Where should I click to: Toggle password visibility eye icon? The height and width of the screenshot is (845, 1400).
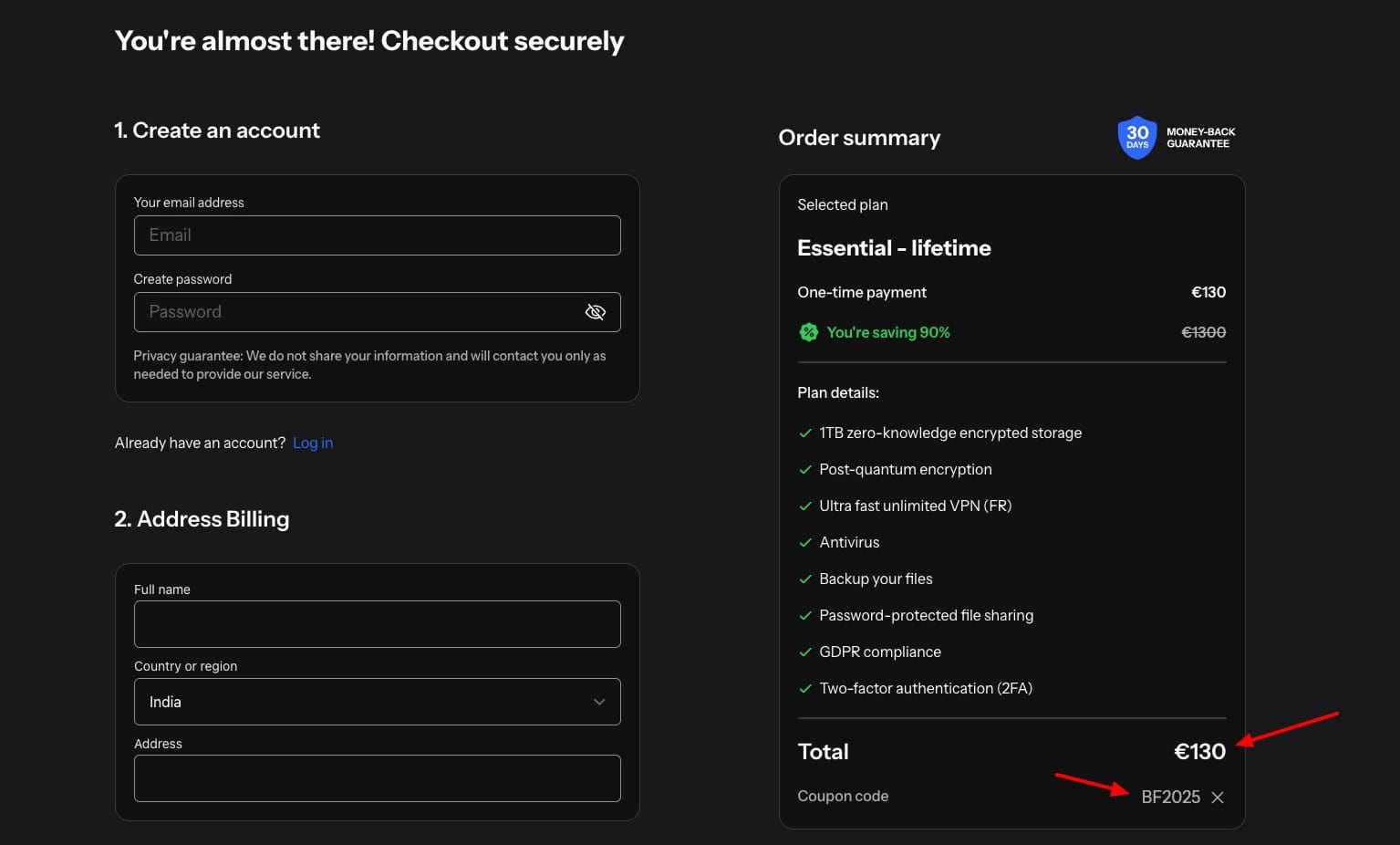pos(595,312)
